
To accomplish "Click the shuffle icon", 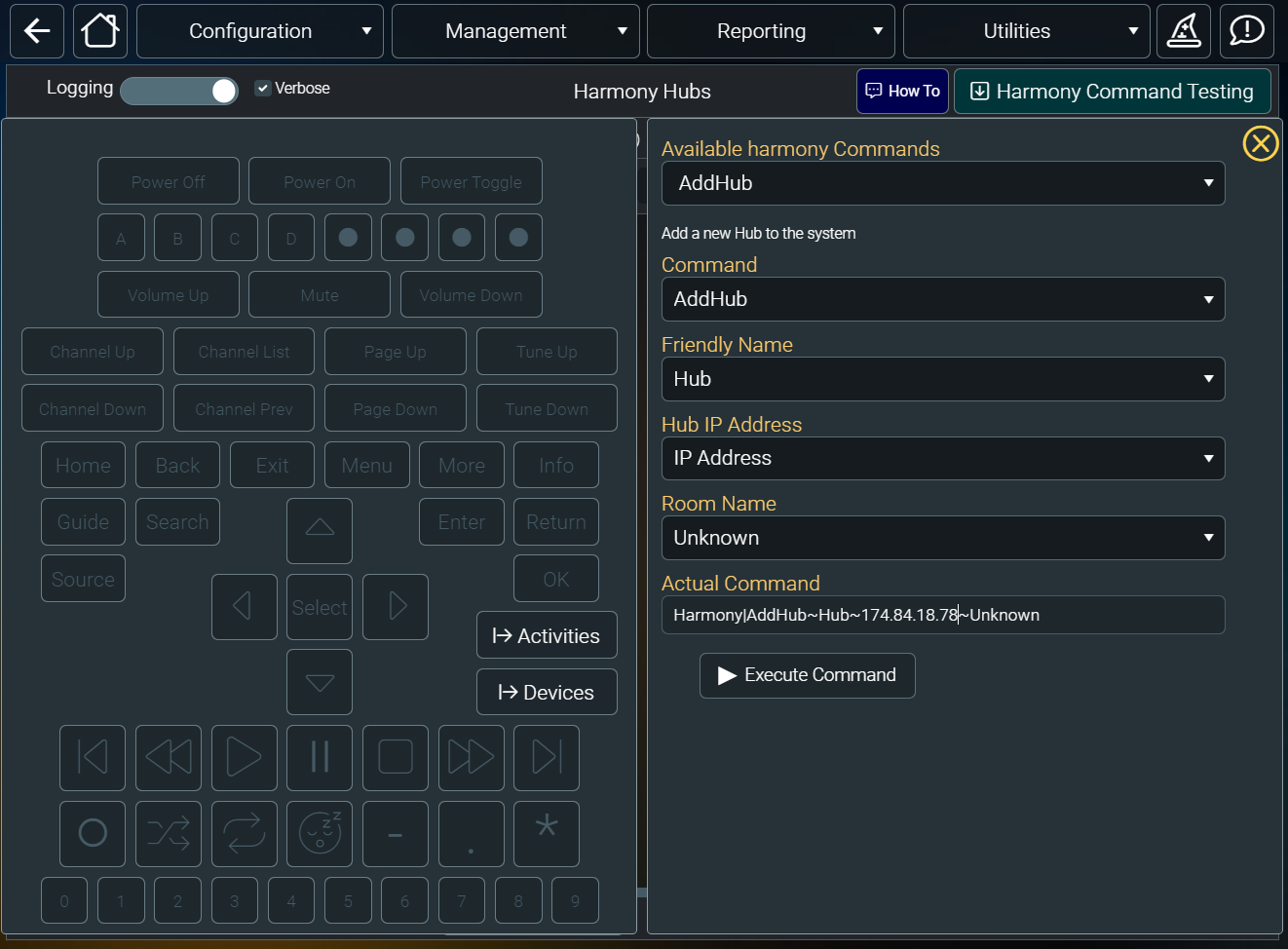I will (169, 834).
